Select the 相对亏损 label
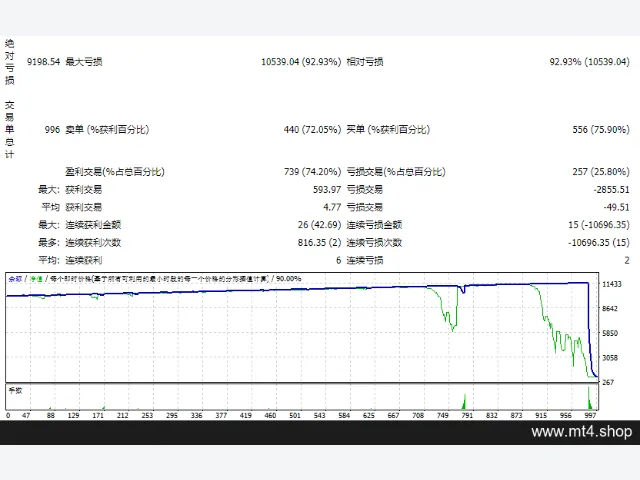The height and width of the screenshot is (480, 640). [x=364, y=62]
